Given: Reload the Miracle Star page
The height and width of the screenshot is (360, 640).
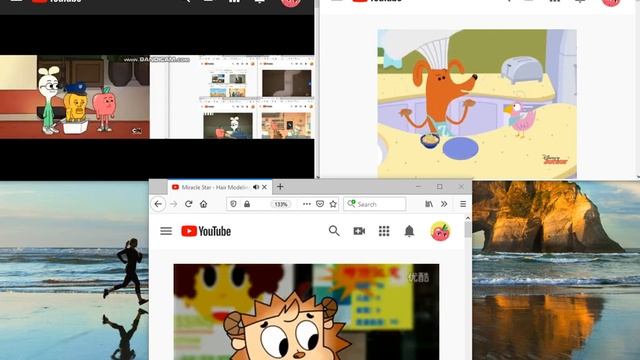Looking at the screenshot, I should pos(189,204).
